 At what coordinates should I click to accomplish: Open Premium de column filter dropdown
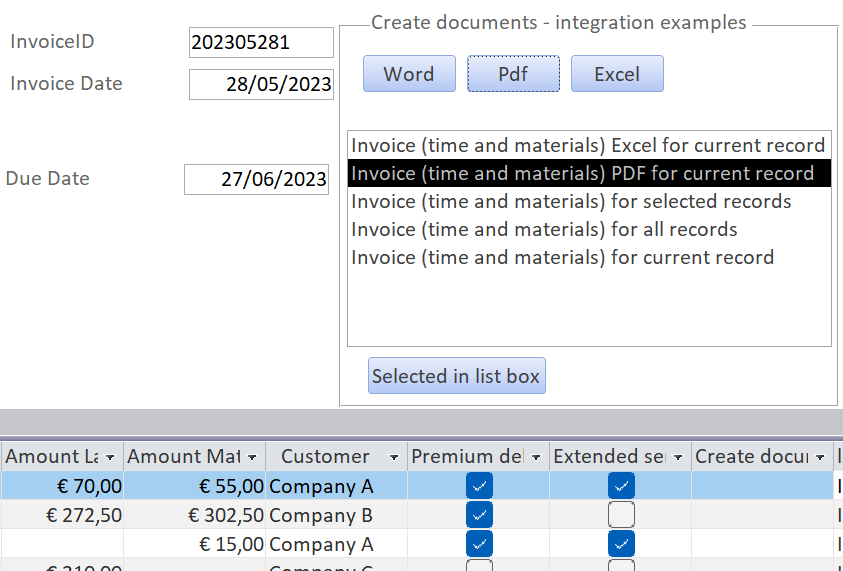(x=536, y=457)
